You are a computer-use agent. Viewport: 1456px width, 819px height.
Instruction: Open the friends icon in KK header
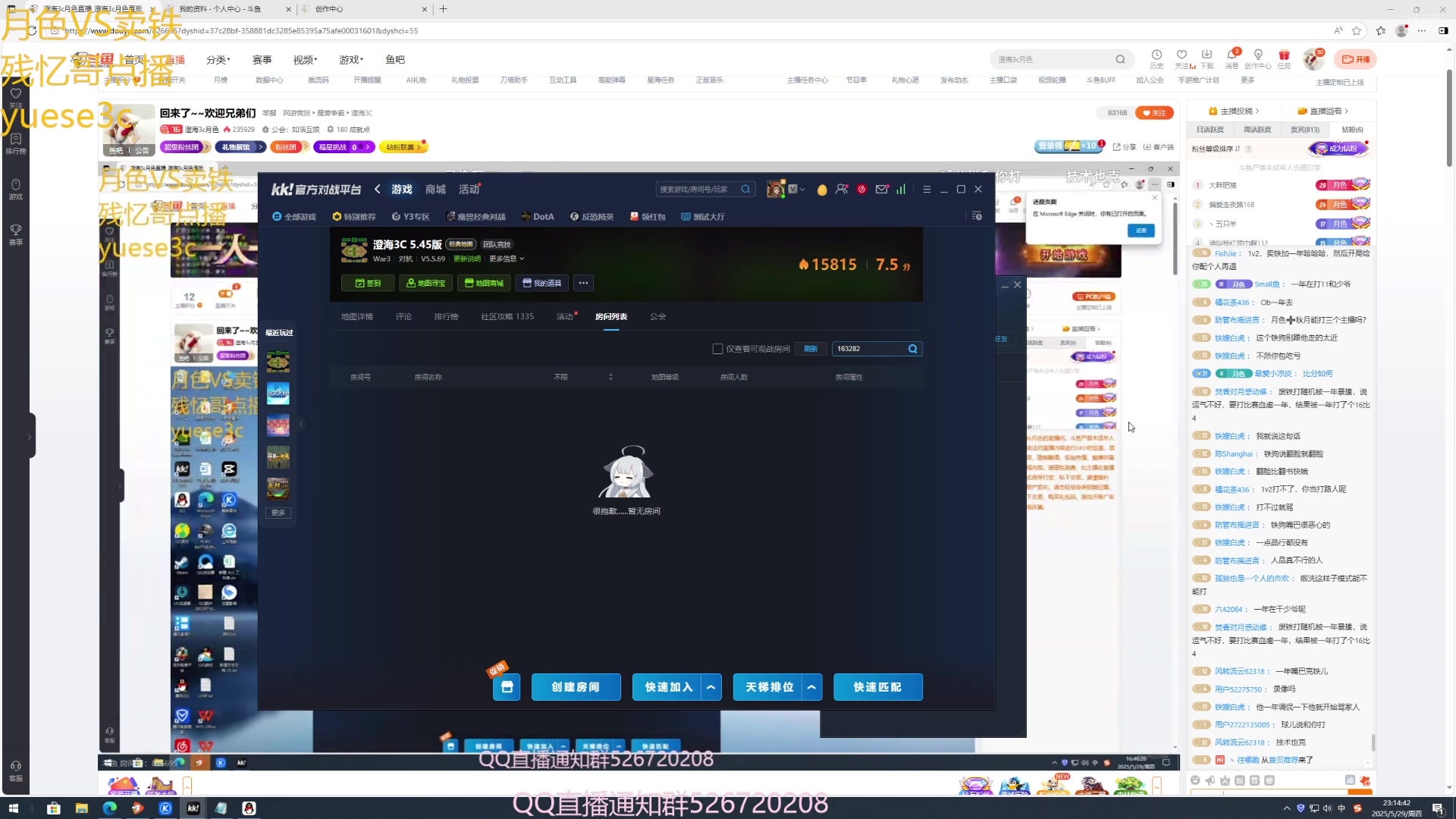[x=842, y=190]
